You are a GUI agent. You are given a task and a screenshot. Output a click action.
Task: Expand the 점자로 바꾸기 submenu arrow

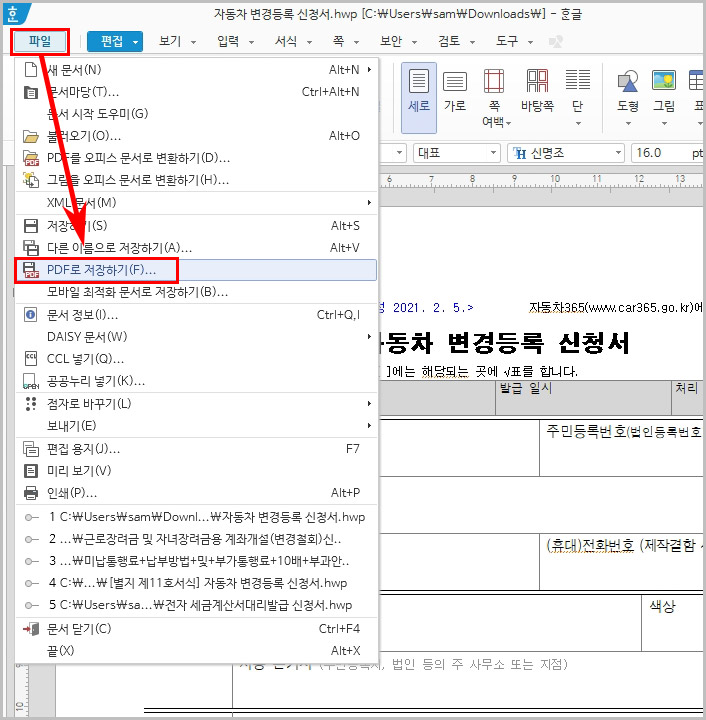pos(369,404)
